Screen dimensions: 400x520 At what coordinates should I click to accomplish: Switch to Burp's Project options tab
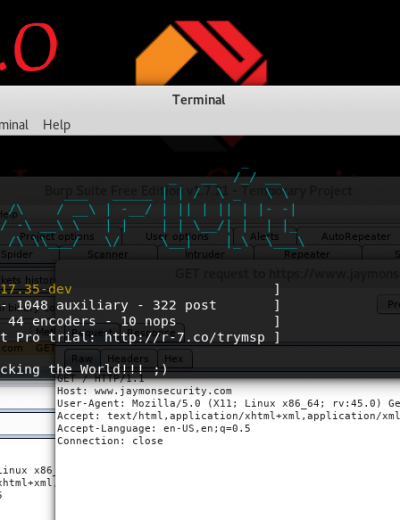(57, 237)
